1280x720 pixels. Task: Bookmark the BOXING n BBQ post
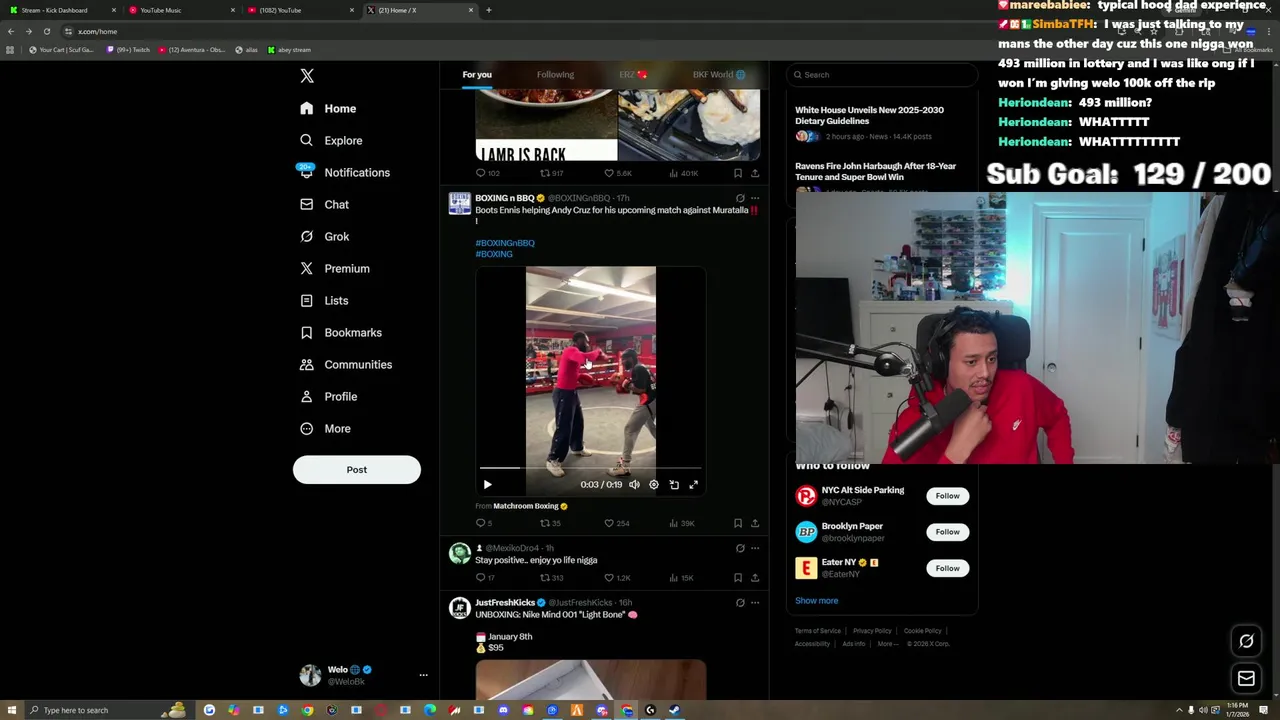(738, 523)
